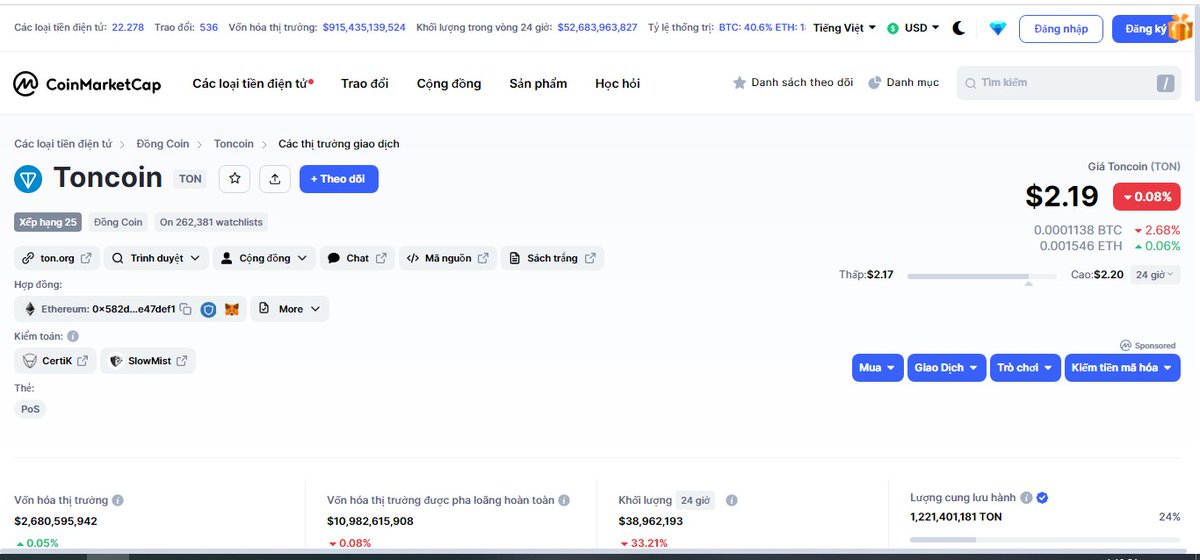Click the Đăng nhập login button

click(x=1061, y=29)
